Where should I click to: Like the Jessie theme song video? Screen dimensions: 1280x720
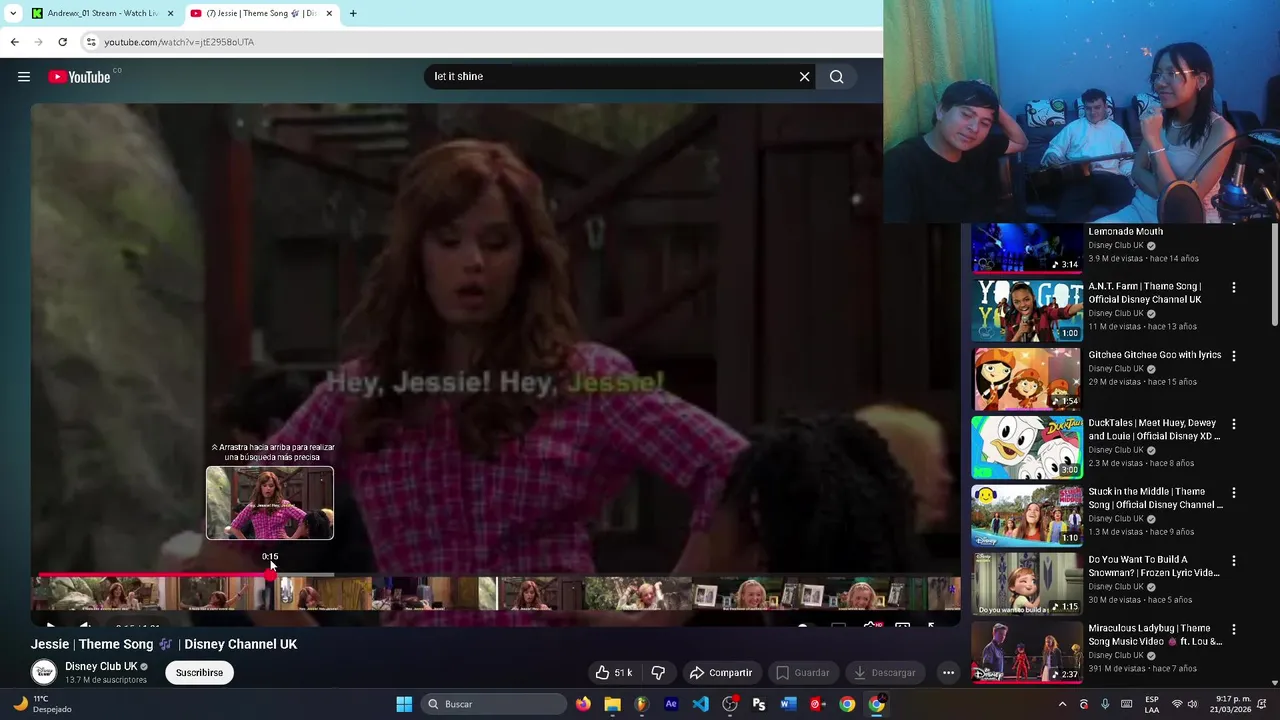(x=614, y=673)
